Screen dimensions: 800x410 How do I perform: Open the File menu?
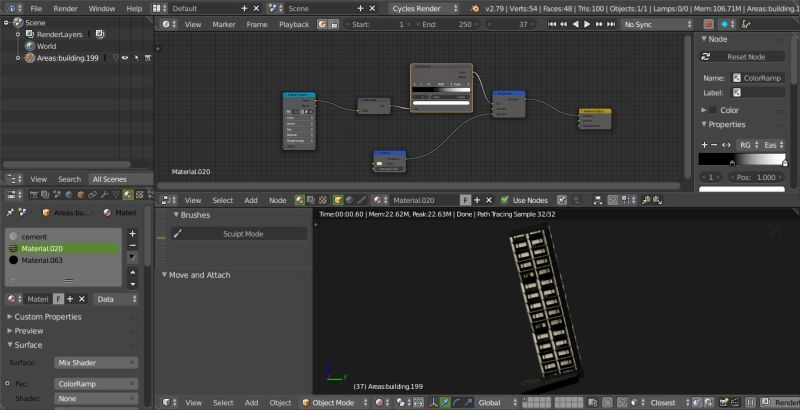click(x=36, y=9)
